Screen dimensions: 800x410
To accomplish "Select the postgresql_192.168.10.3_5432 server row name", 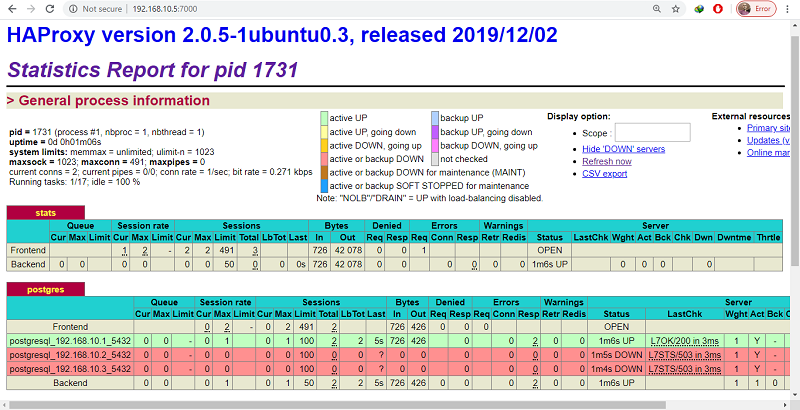I will (x=70, y=369).
